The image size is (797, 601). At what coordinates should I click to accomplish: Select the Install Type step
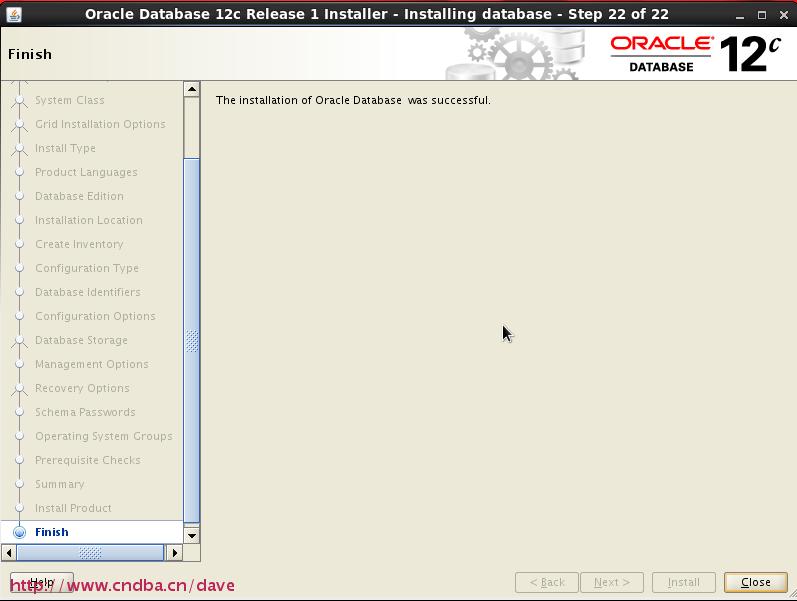tap(65, 148)
